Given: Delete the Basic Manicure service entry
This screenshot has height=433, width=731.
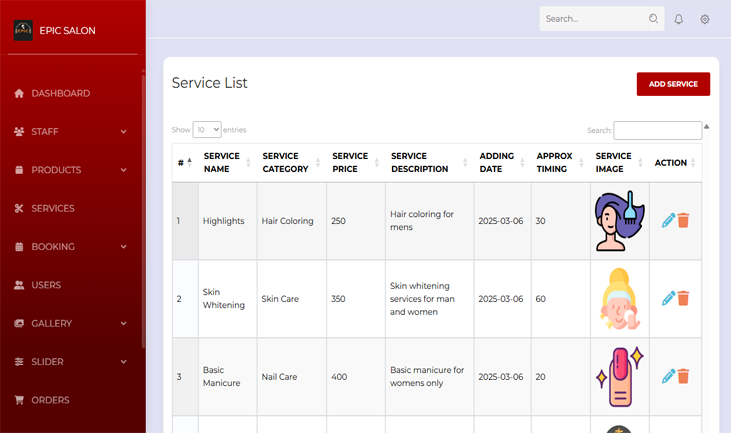Looking at the screenshot, I should coord(684,376).
